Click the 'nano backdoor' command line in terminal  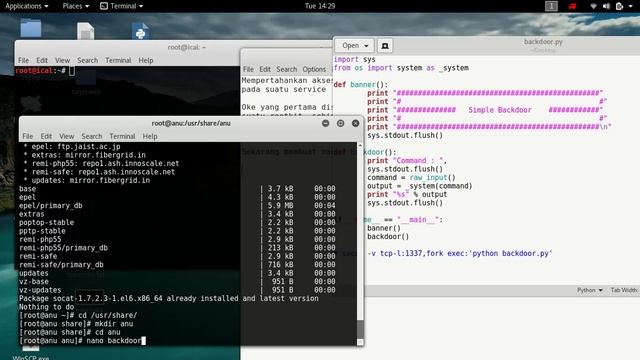(82, 340)
